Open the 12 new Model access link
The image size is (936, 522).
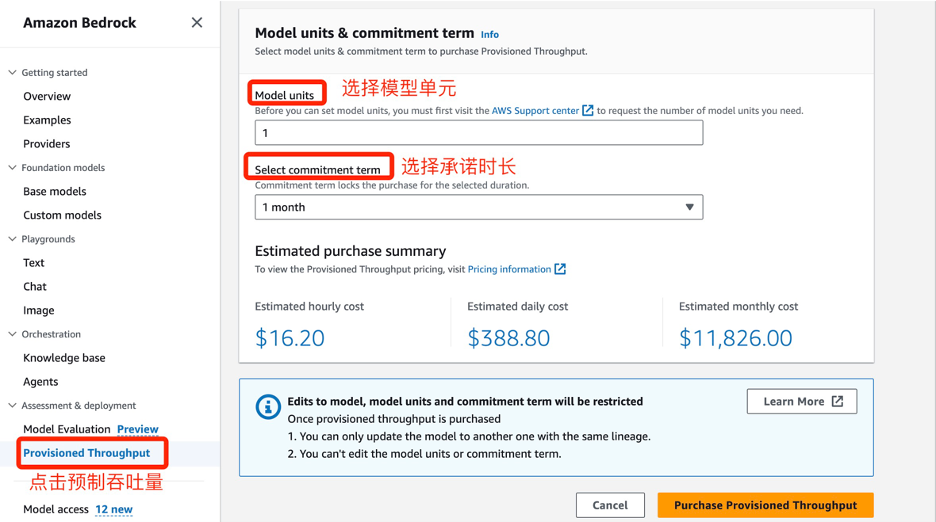tap(114, 509)
